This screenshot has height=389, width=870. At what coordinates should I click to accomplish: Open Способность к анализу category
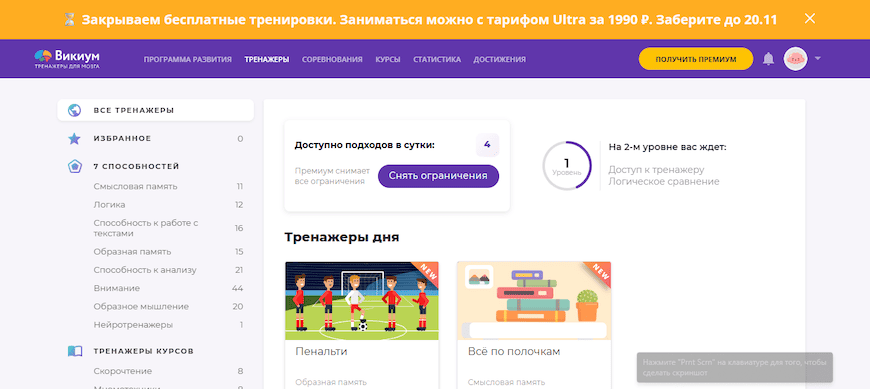145,270
